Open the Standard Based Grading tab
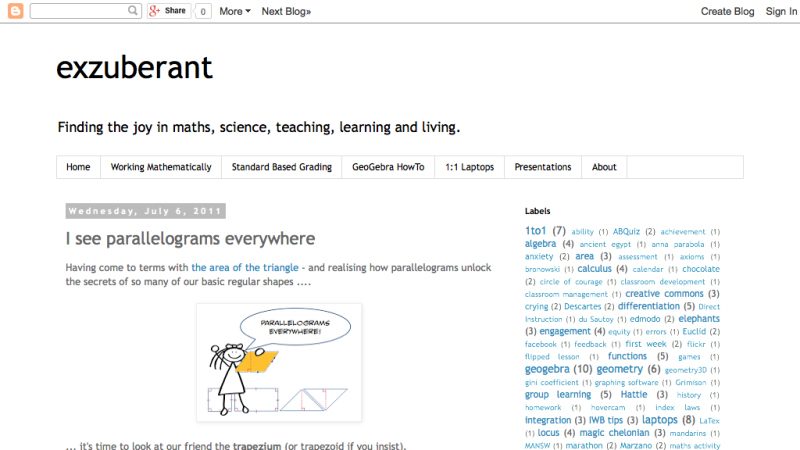 click(281, 167)
